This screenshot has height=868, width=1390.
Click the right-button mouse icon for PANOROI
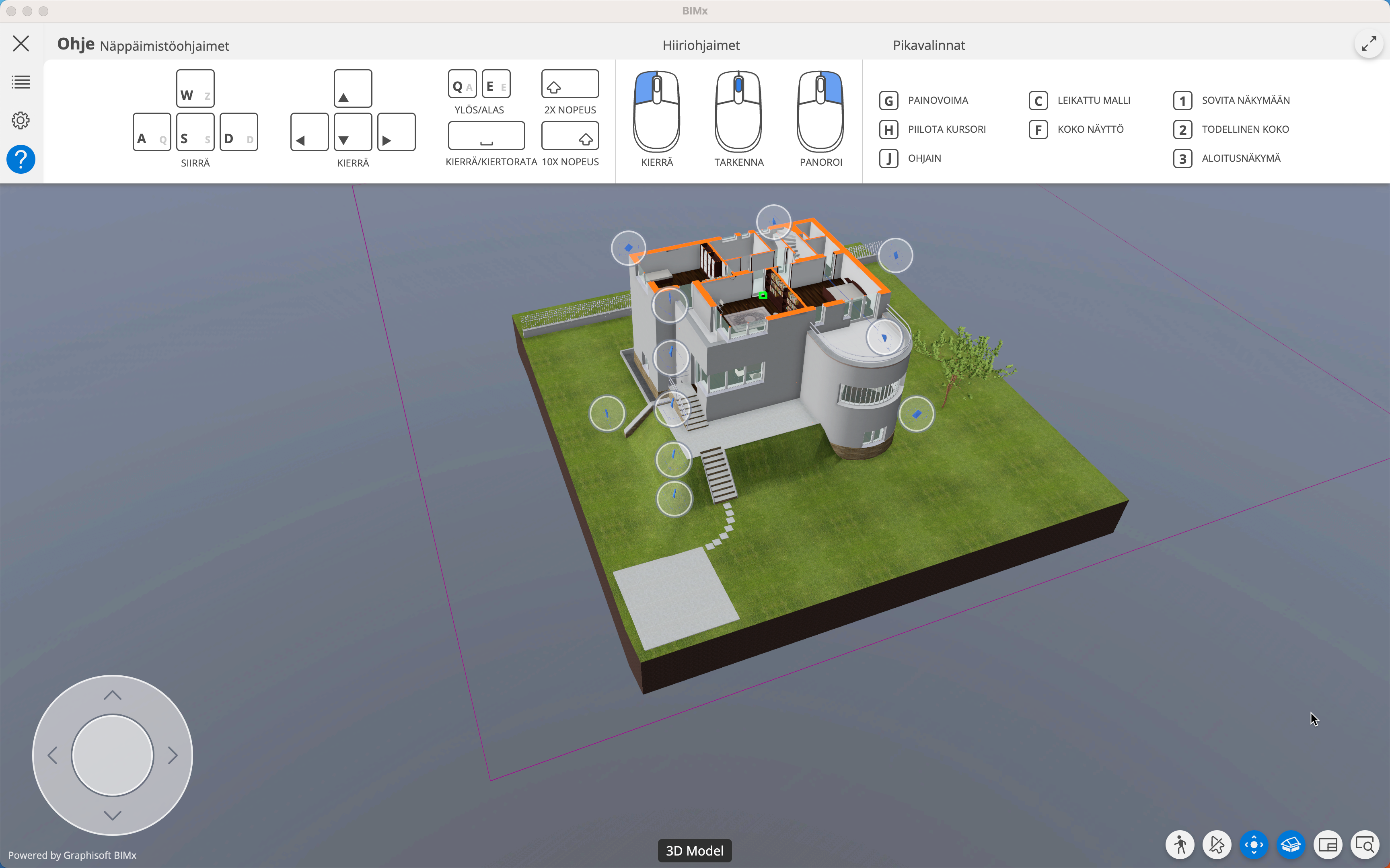[820, 111]
